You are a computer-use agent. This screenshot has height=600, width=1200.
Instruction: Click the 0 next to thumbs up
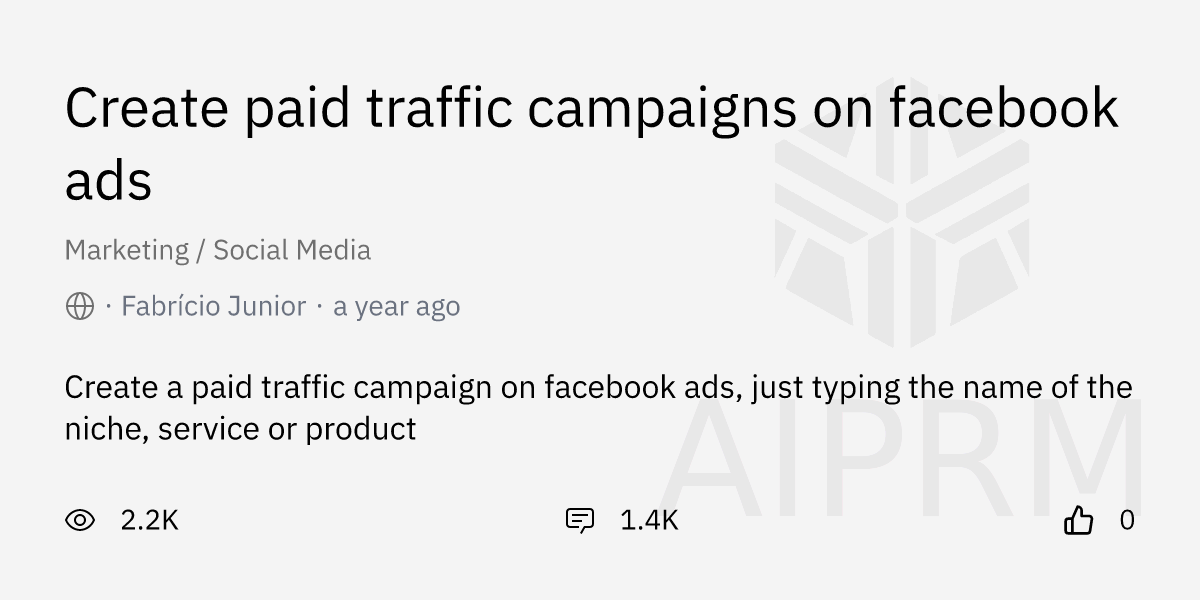tap(1125, 520)
